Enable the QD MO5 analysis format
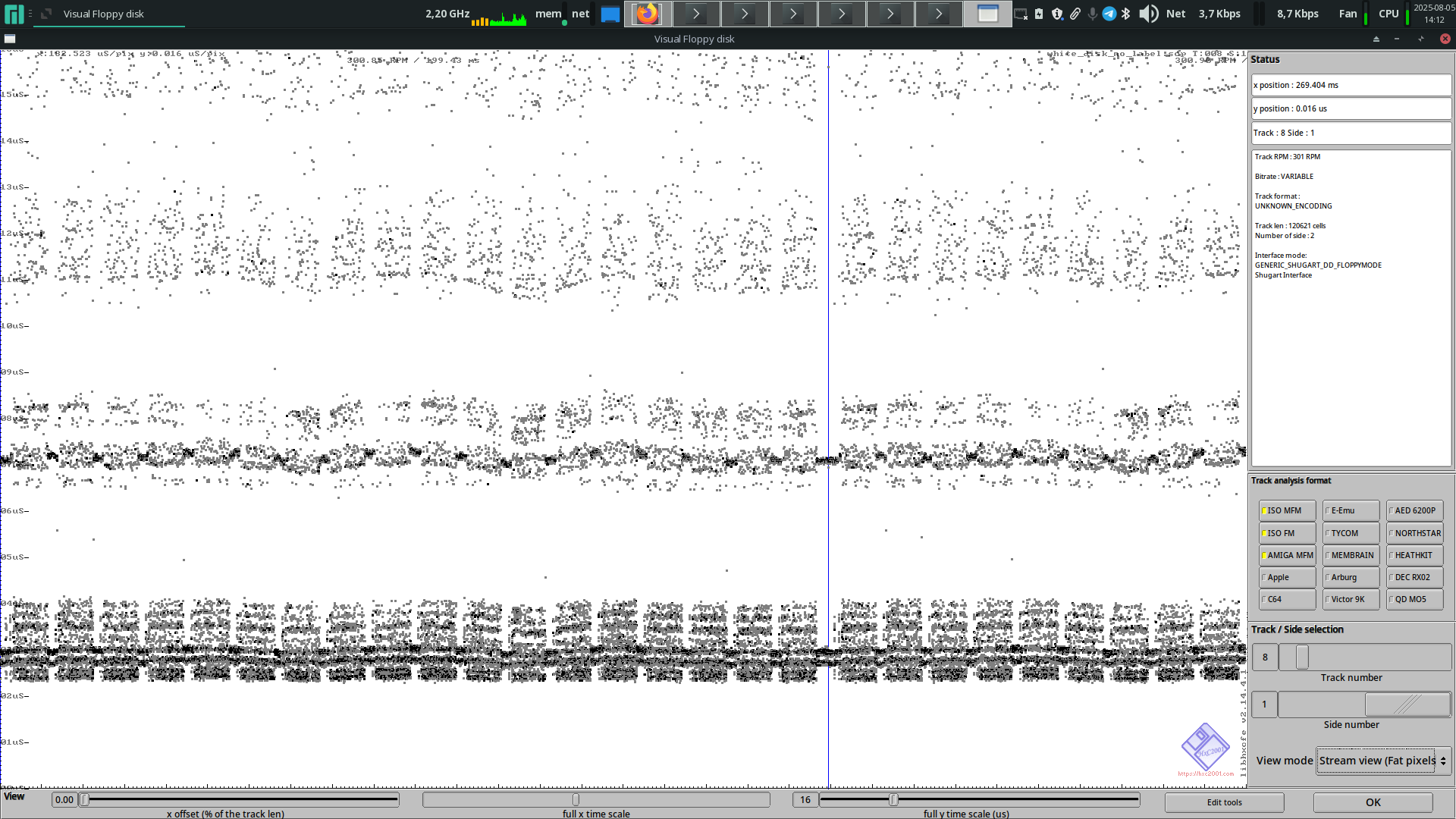The image size is (1456, 819). click(x=1414, y=599)
